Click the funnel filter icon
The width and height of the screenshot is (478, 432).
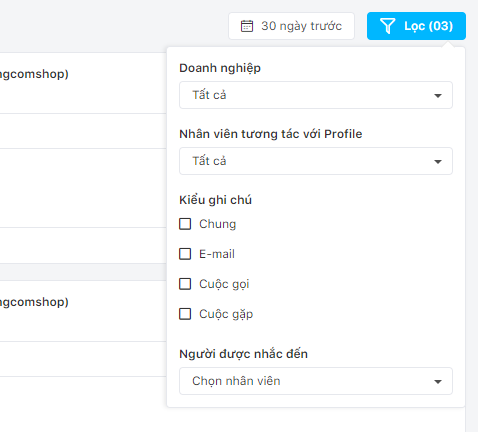pos(387,26)
